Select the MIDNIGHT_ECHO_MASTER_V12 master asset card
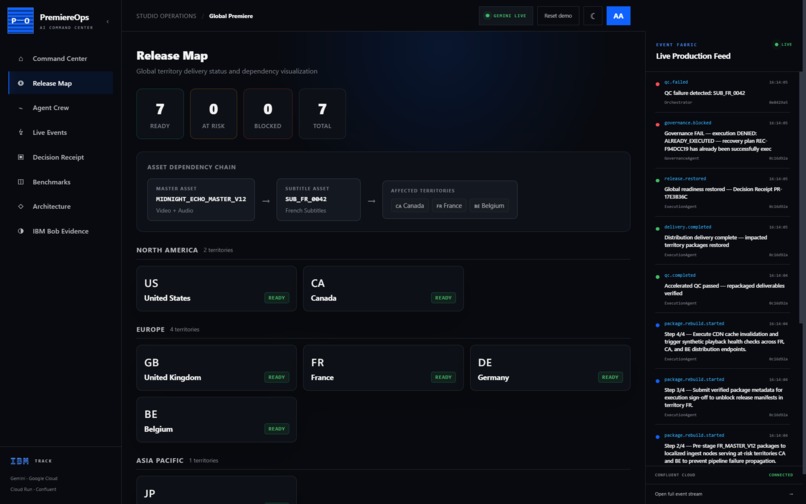 click(201, 200)
